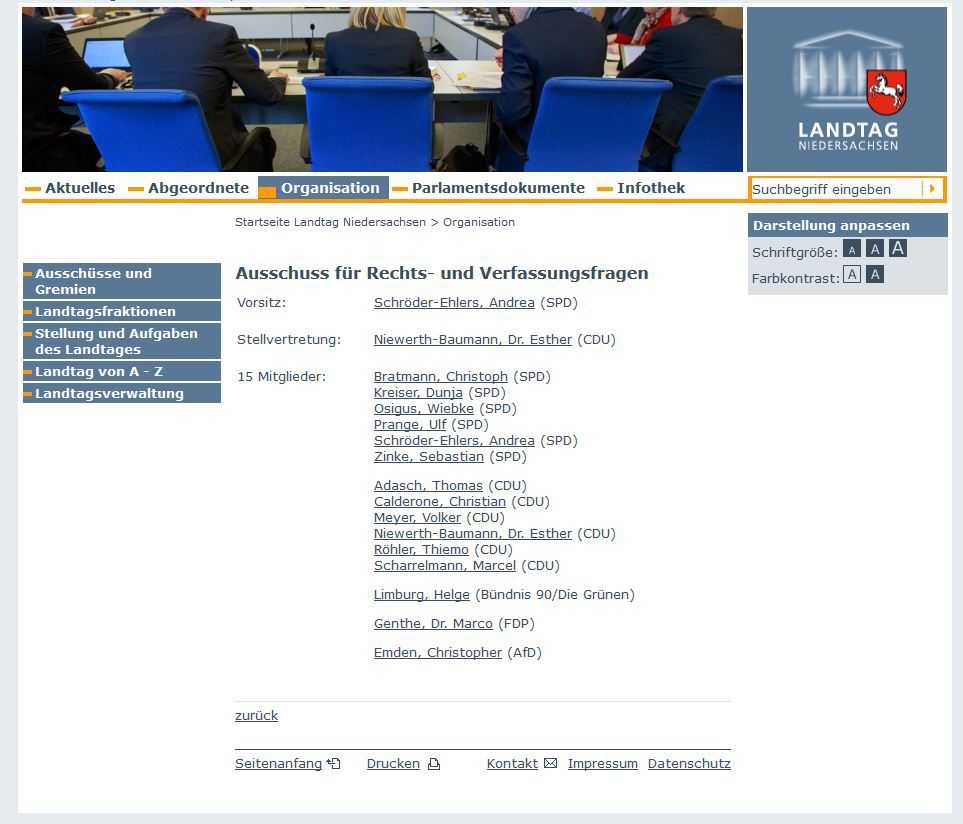The height and width of the screenshot is (824, 963).
Task: Click the Landtag Niedersachsen logo
Action: (x=847, y=90)
